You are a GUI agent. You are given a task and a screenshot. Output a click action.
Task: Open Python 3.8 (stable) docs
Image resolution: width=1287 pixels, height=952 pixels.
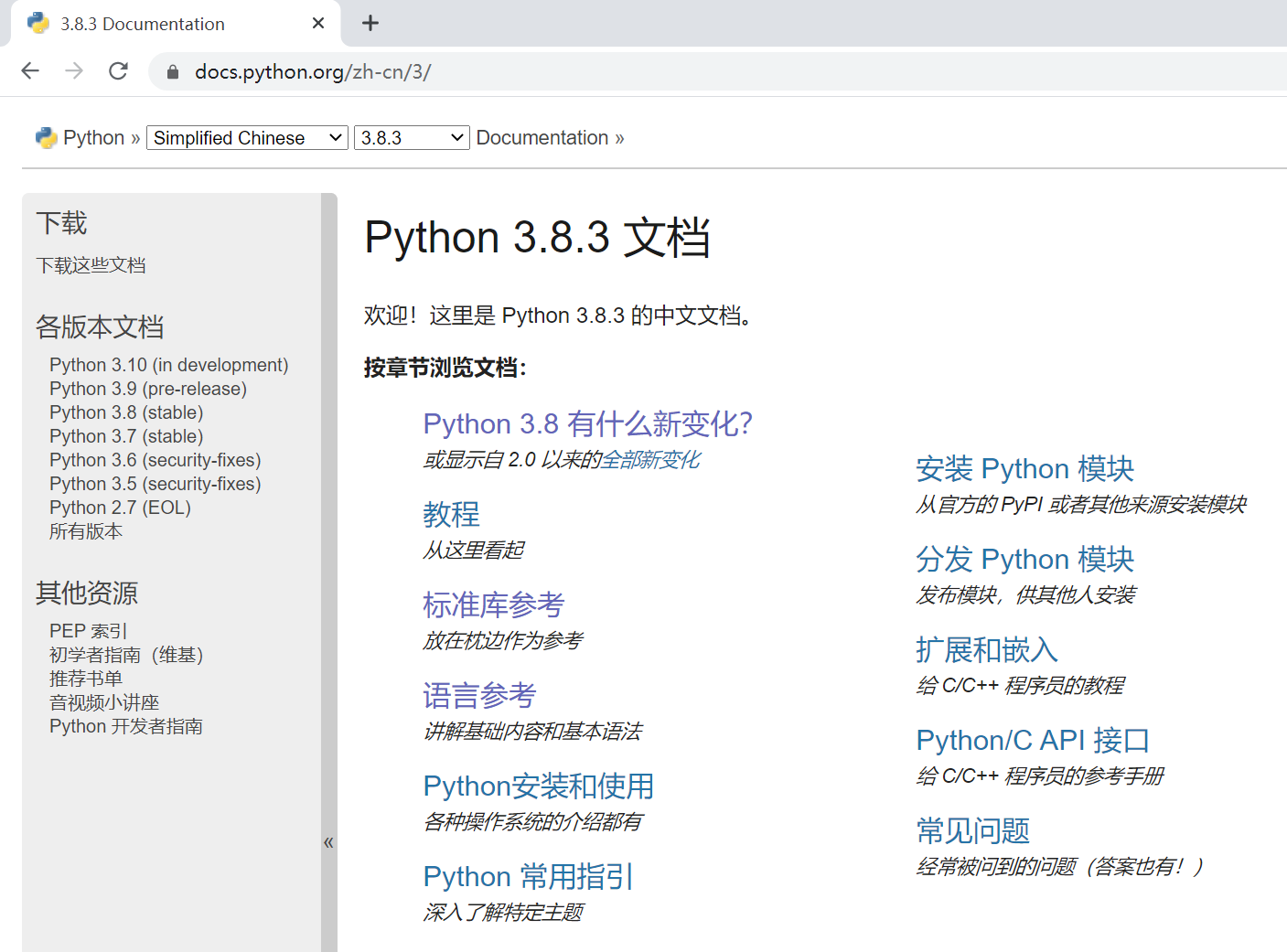126,412
